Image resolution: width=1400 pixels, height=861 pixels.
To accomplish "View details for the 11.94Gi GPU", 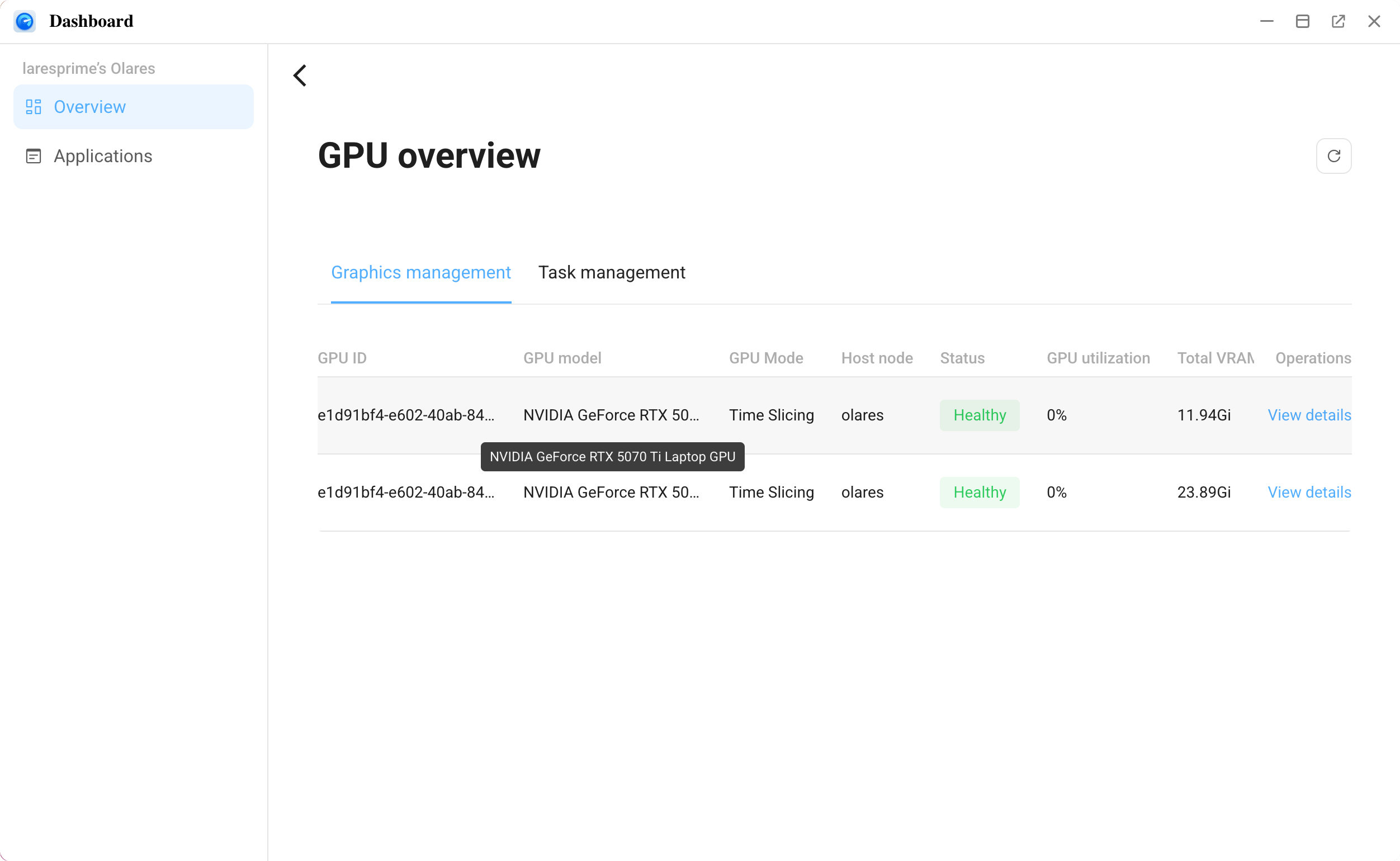I will 1309,415.
